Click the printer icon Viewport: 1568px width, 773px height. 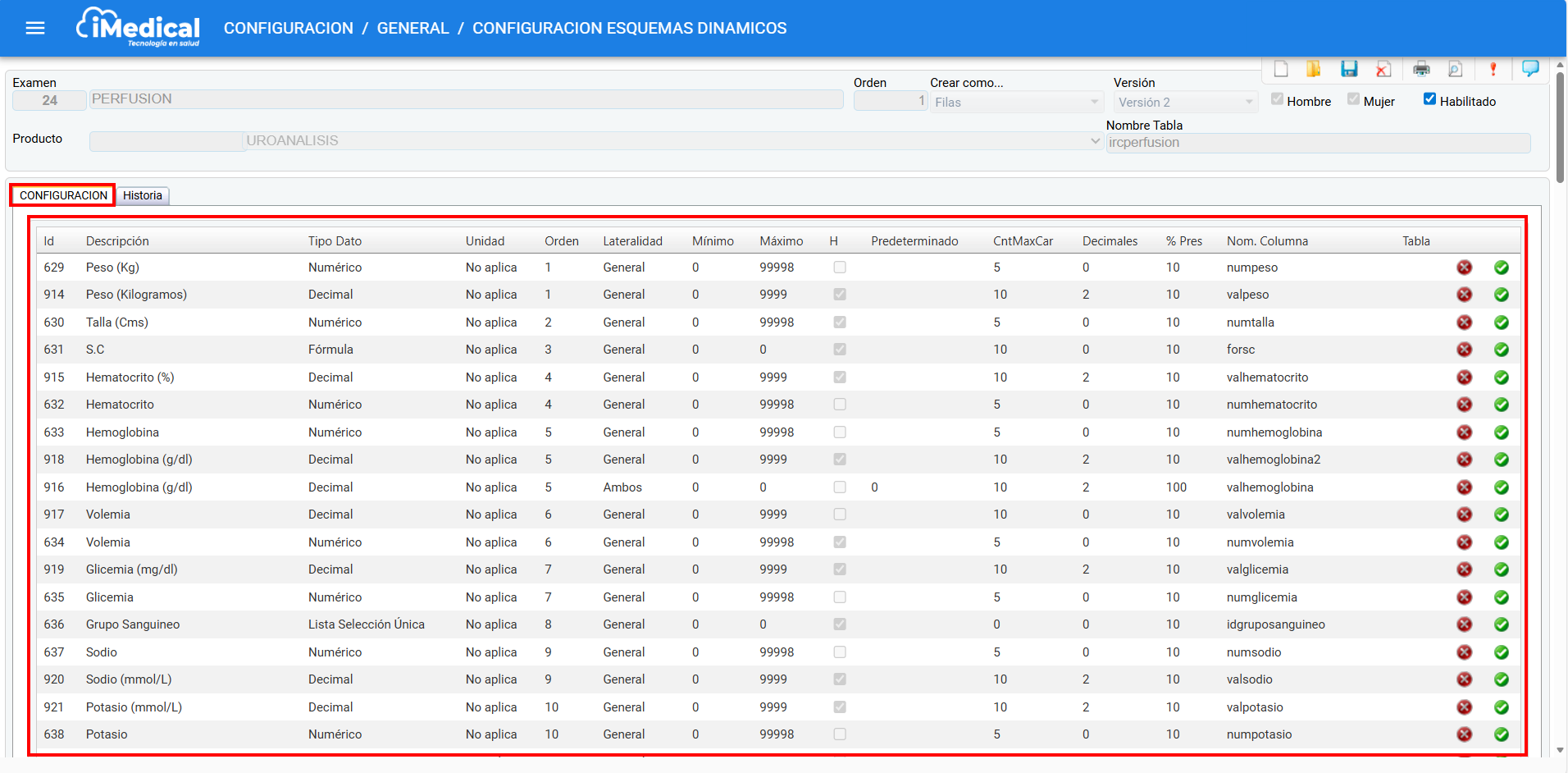tap(1422, 69)
